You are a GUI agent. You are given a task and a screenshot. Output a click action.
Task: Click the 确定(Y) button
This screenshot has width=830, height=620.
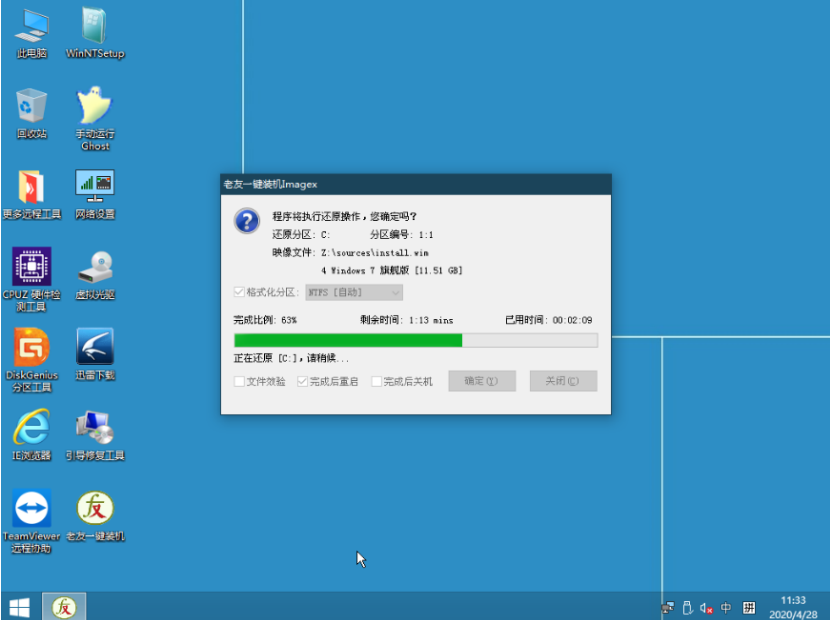(x=482, y=381)
